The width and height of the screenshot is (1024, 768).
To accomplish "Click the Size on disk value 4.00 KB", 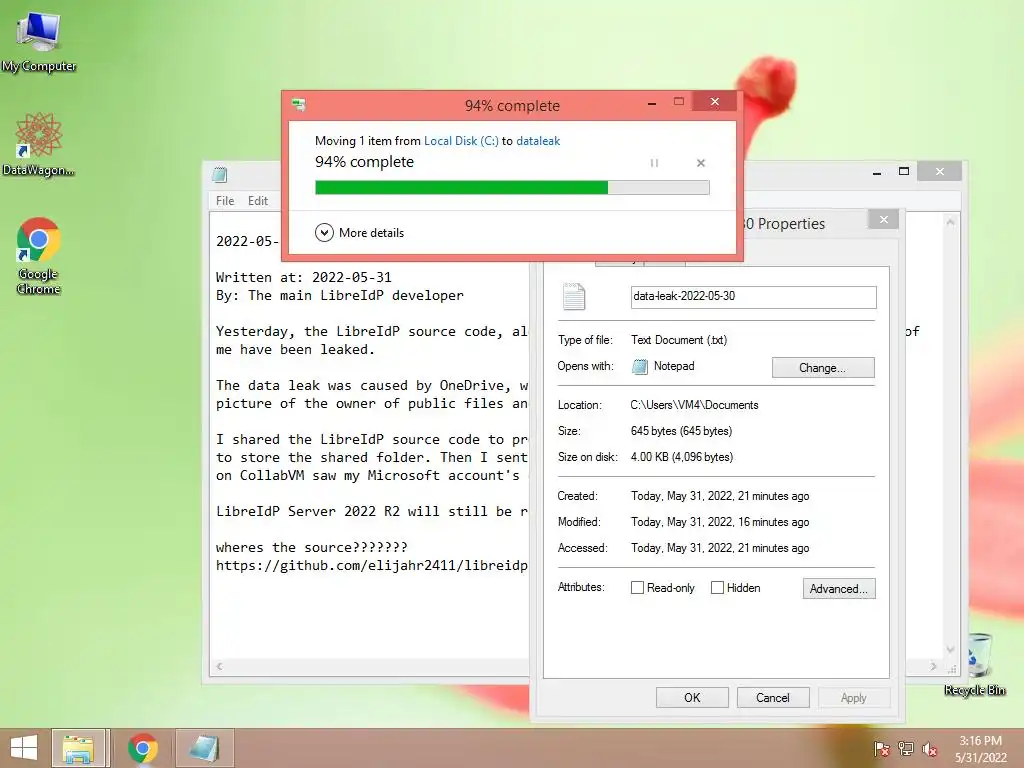I will (x=682, y=457).
